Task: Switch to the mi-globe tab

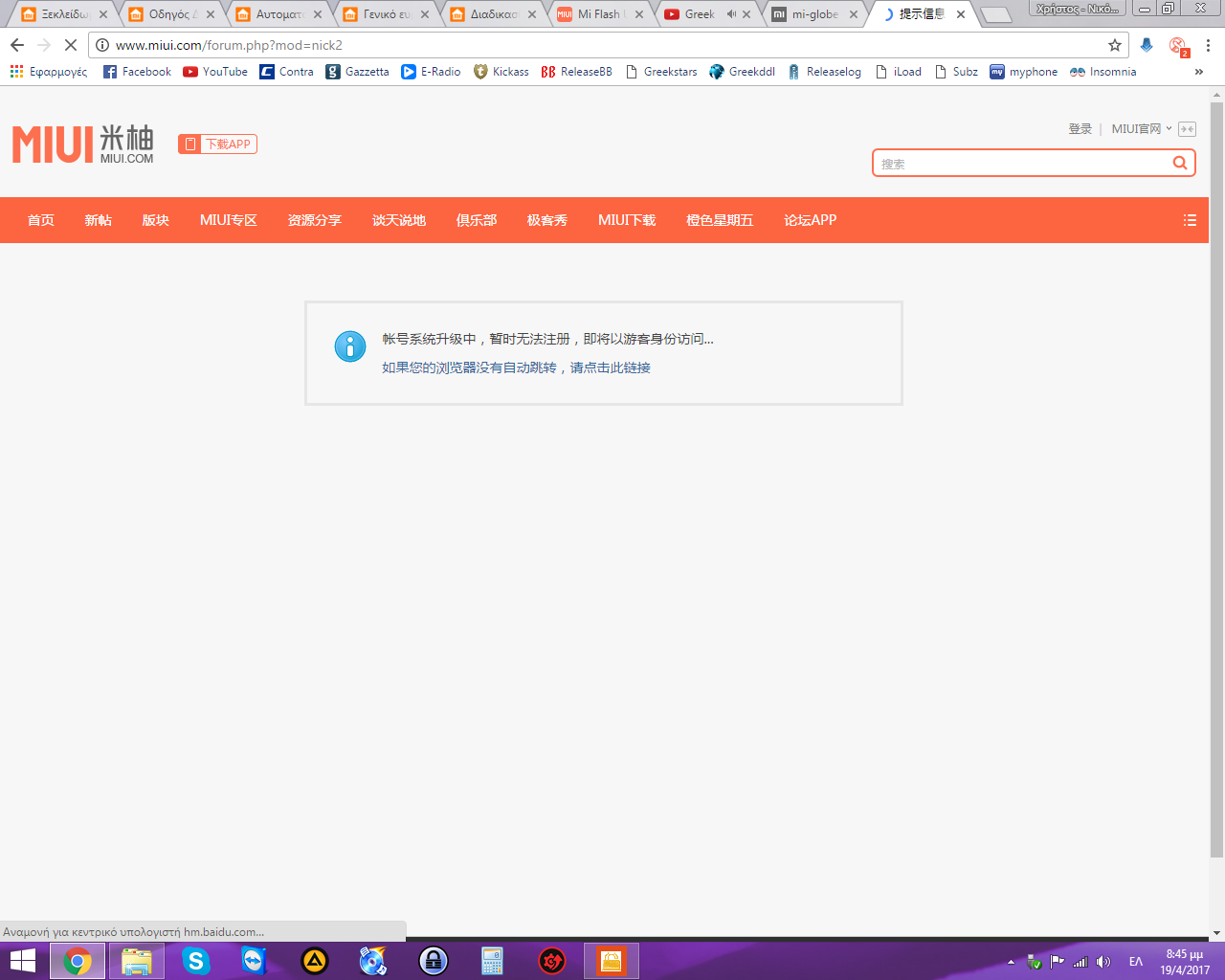Action: pos(815,14)
